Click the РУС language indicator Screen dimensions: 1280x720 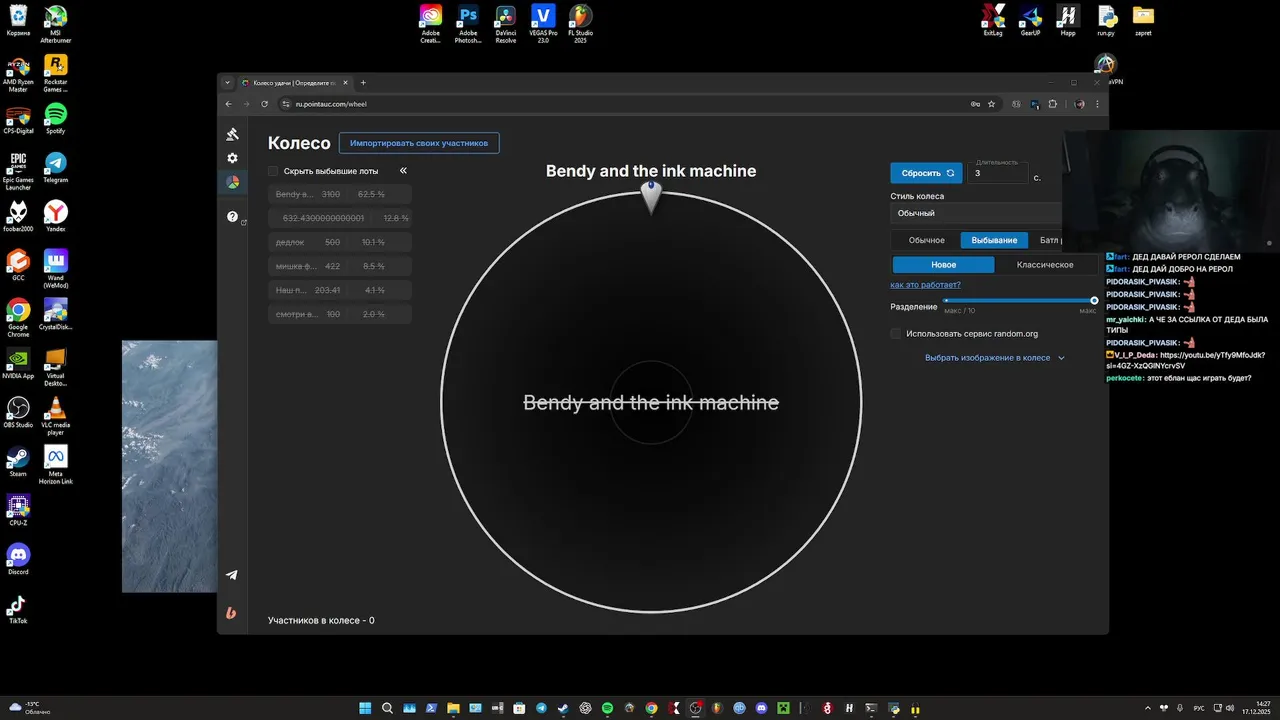point(1199,708)
